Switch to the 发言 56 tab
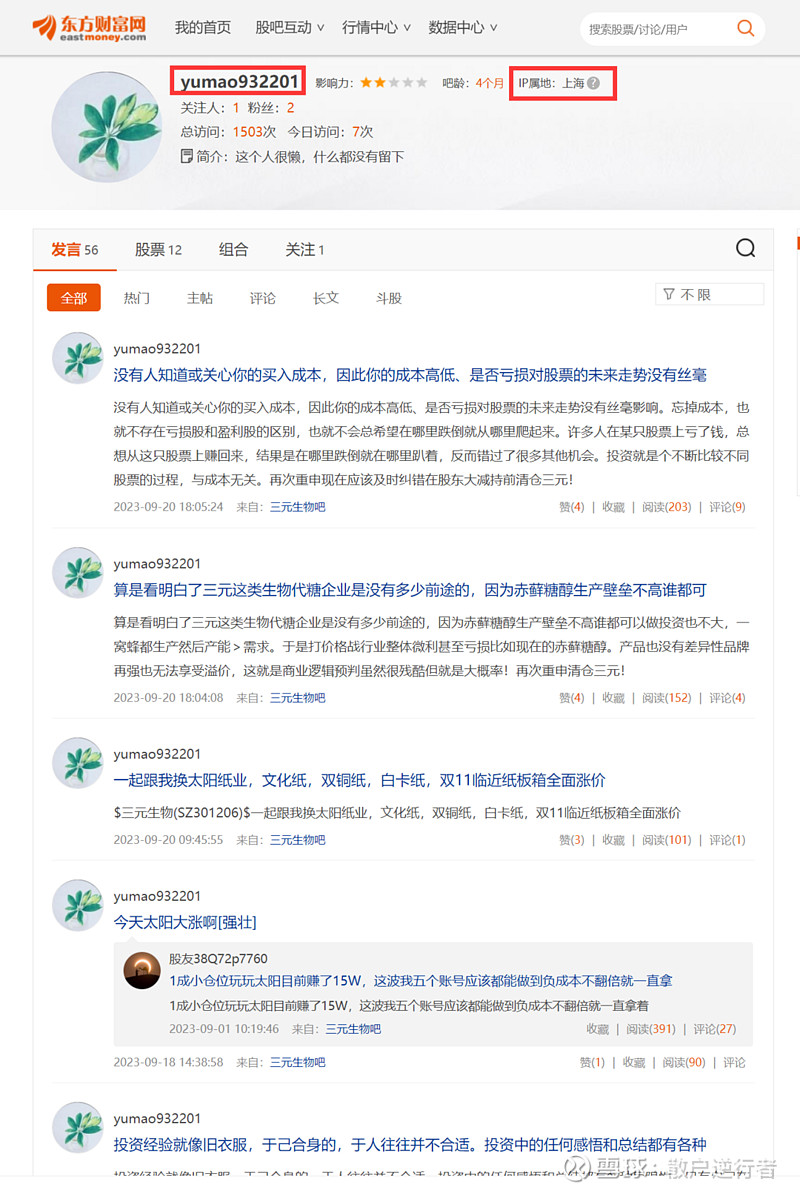The height and width of the screenshot is (1193, 800). 75,250
